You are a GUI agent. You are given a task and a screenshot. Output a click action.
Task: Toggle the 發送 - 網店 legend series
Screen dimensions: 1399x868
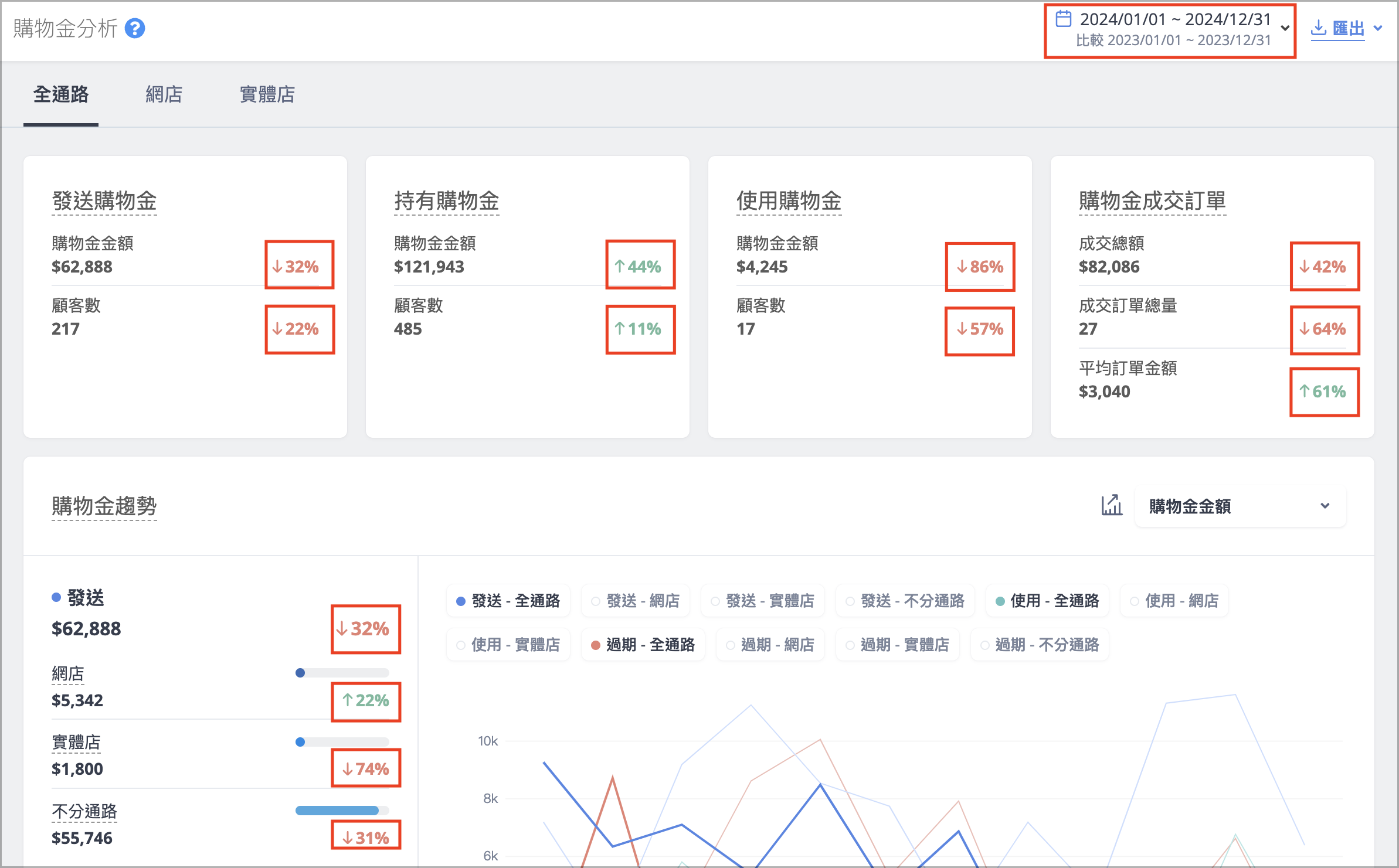coord(635,601)
